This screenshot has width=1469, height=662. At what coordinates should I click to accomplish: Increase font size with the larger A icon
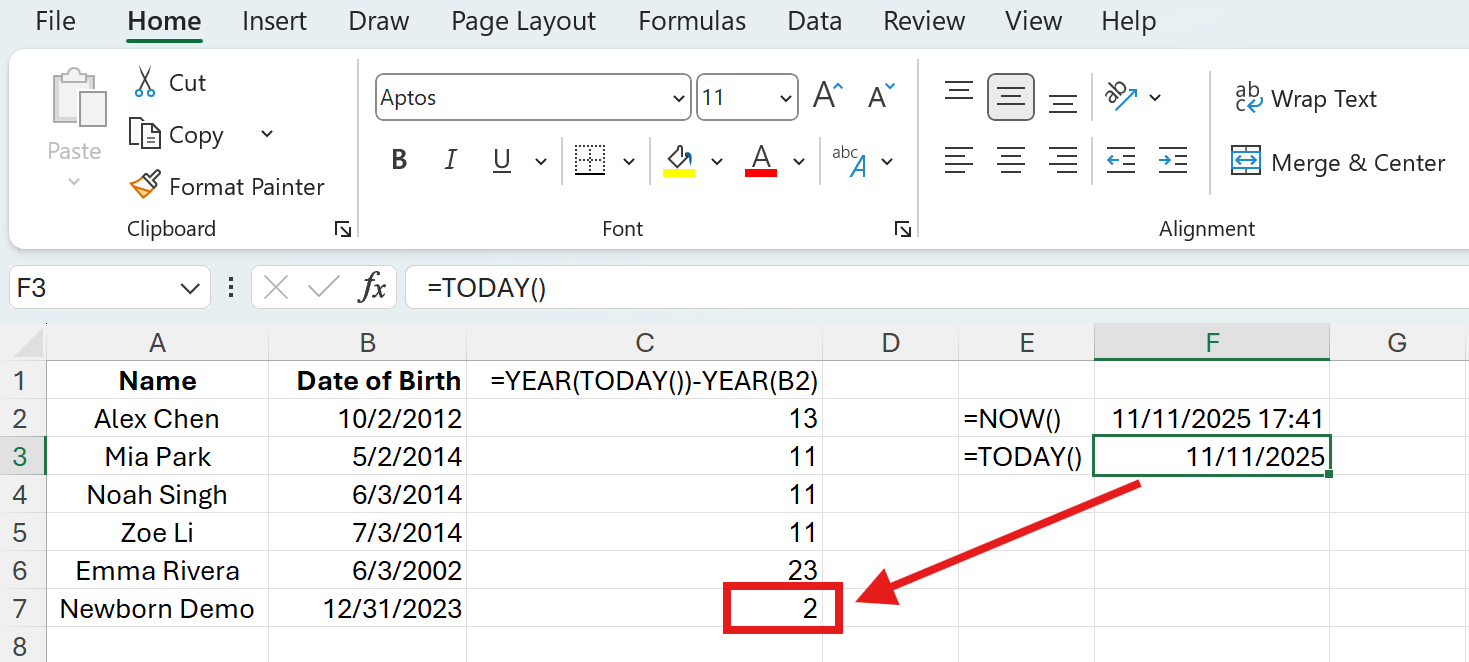[x=828, y=97]
